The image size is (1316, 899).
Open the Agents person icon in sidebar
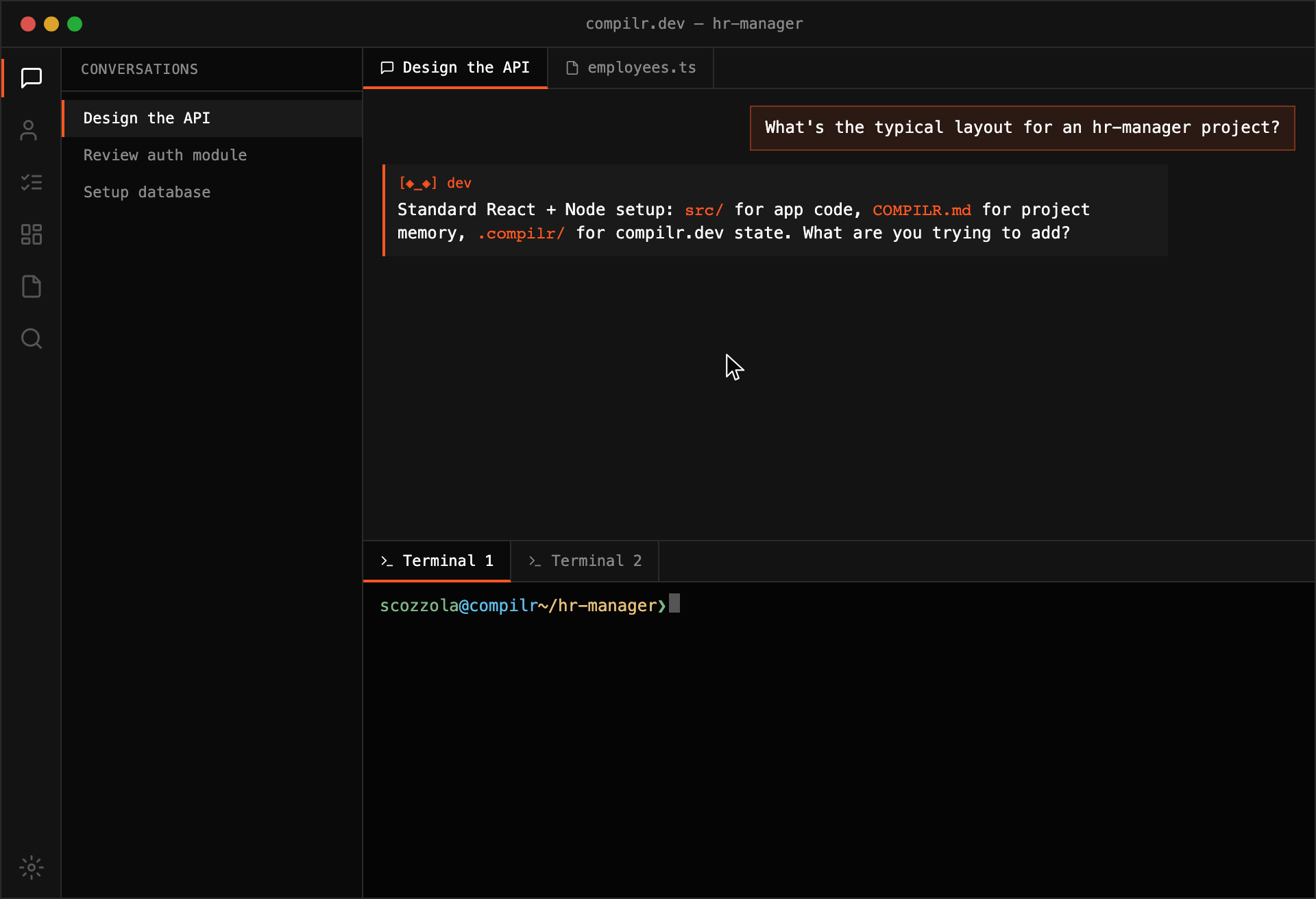click(29, 130)
